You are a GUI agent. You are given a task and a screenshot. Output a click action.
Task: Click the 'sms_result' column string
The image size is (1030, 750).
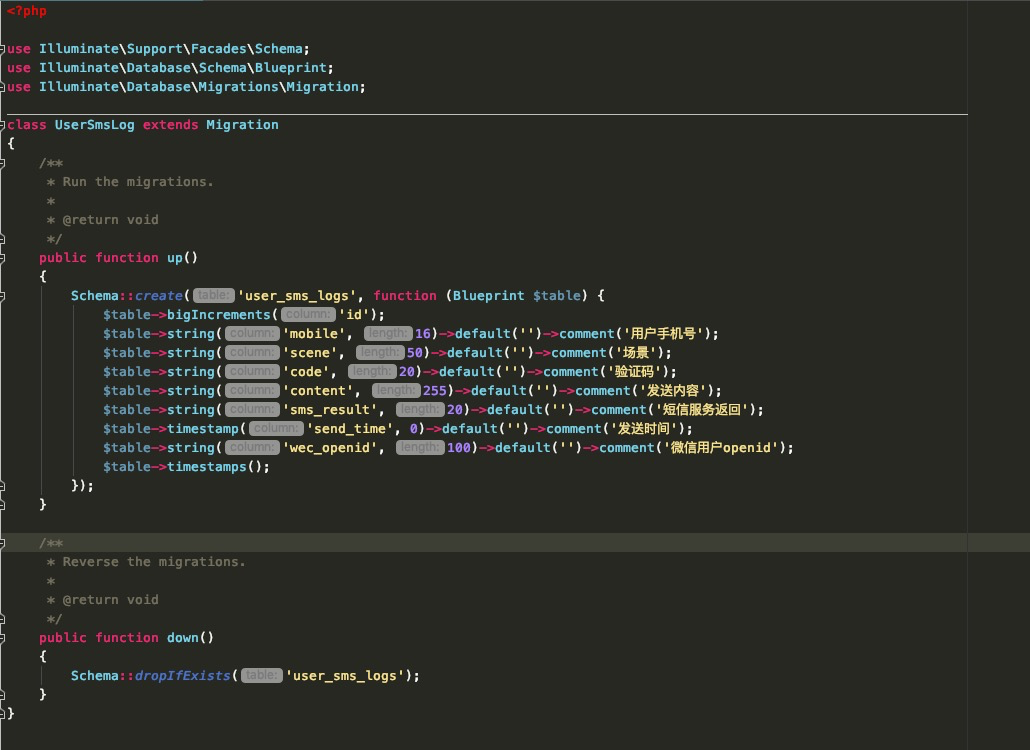point(330,410)
